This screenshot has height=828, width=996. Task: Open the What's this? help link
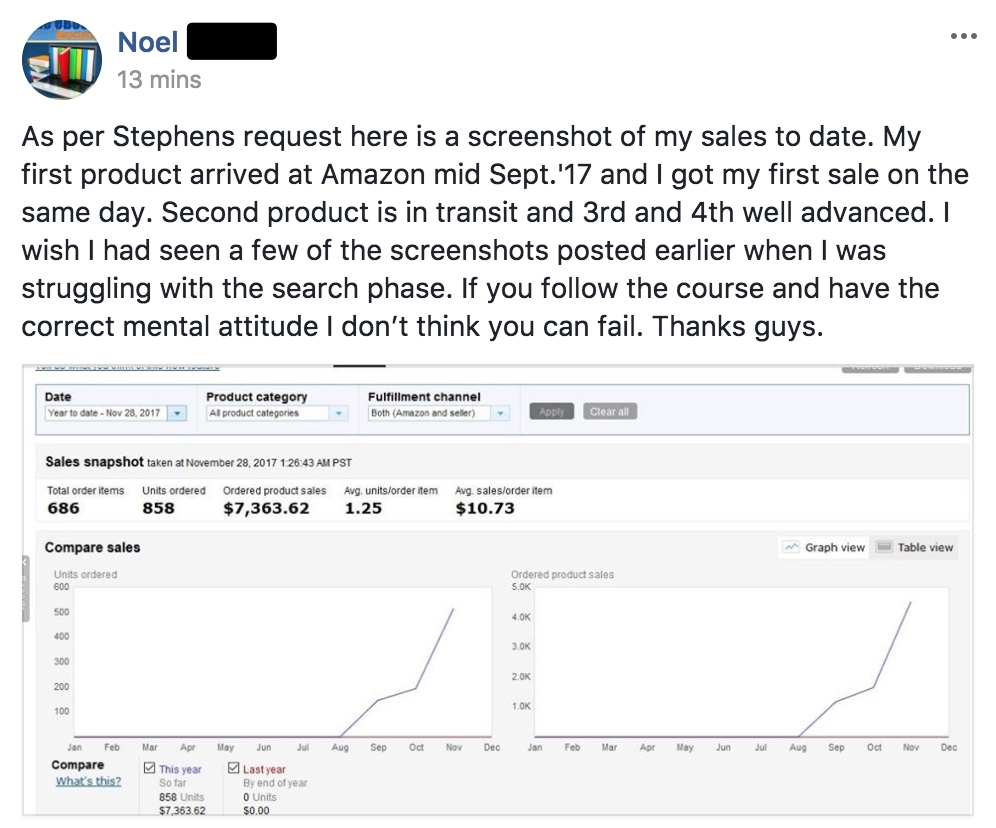pos(88,781)
